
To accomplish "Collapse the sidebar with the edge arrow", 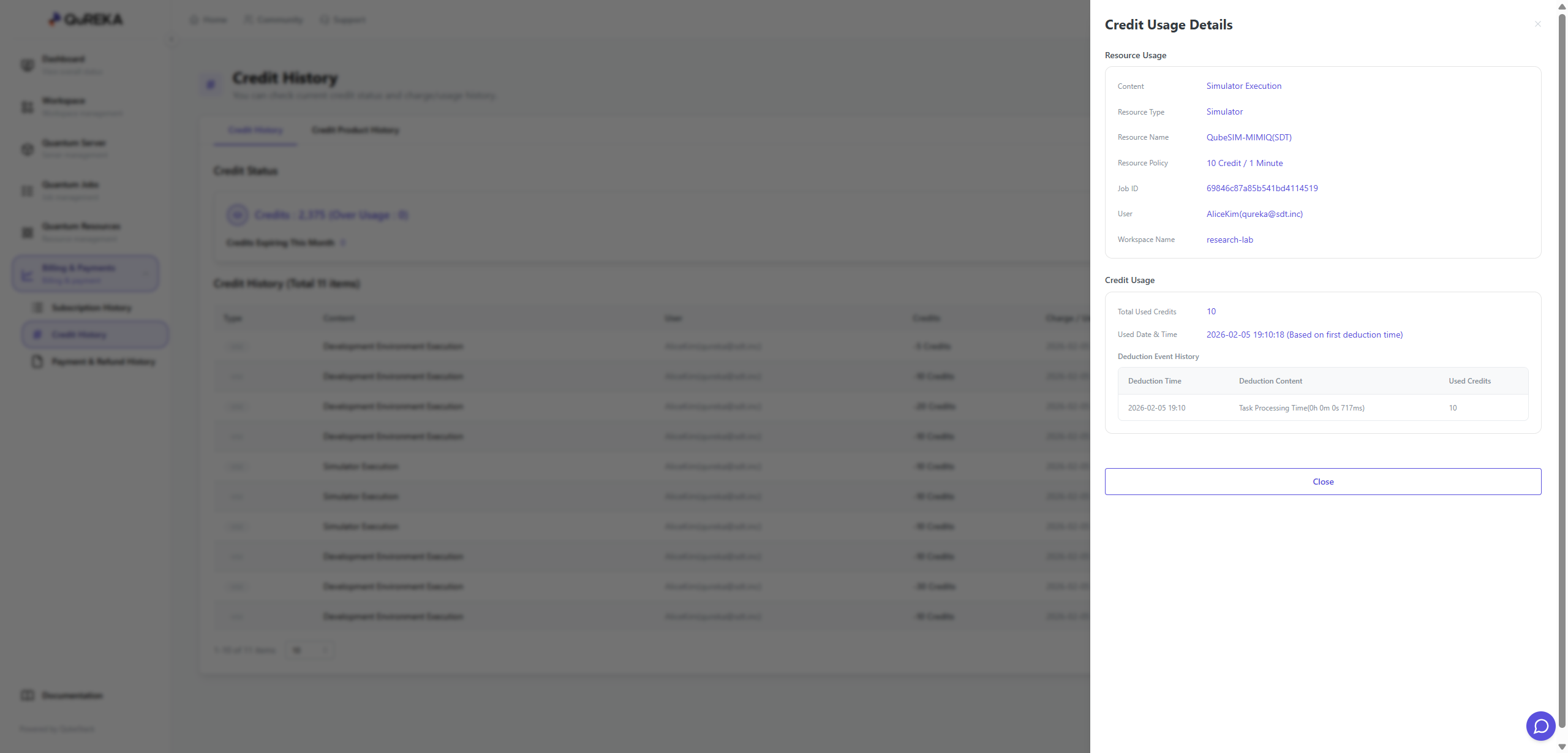I will [x=171, y=40].
